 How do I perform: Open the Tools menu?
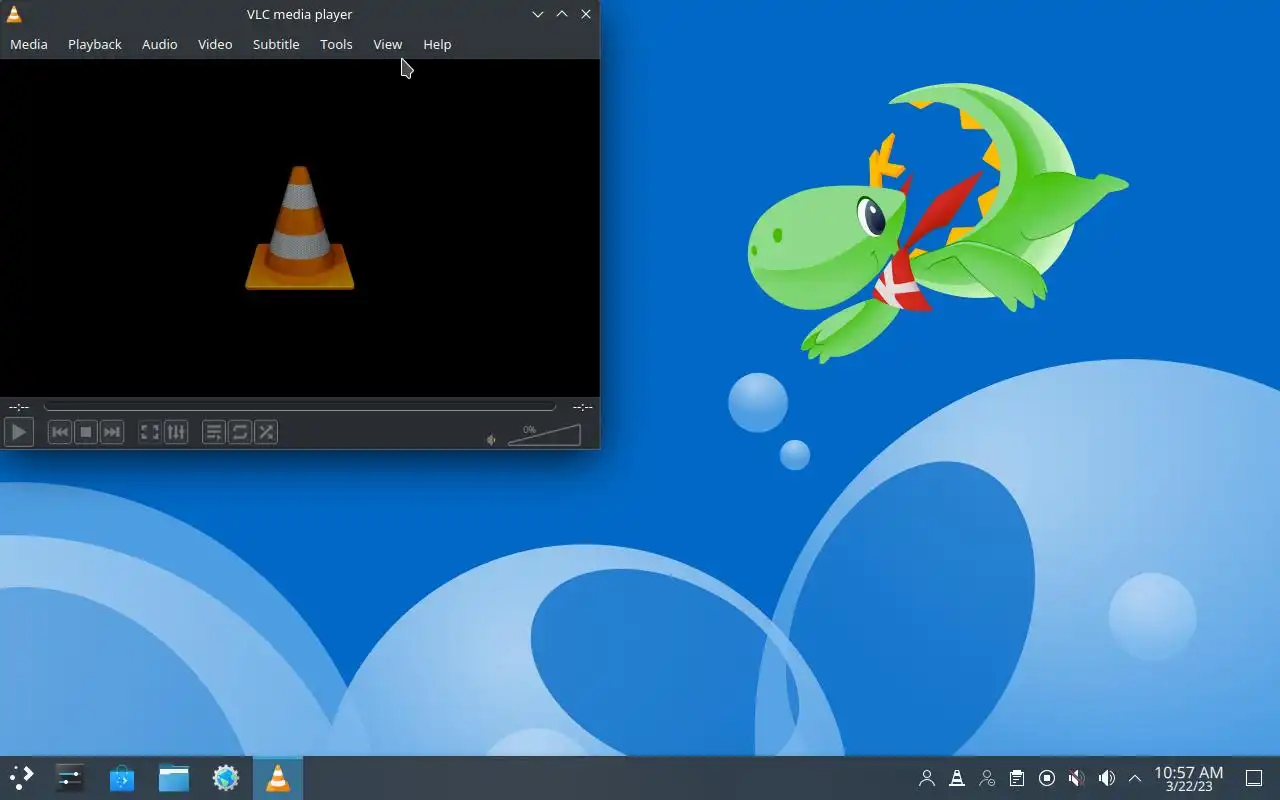(x=336, y=44)
